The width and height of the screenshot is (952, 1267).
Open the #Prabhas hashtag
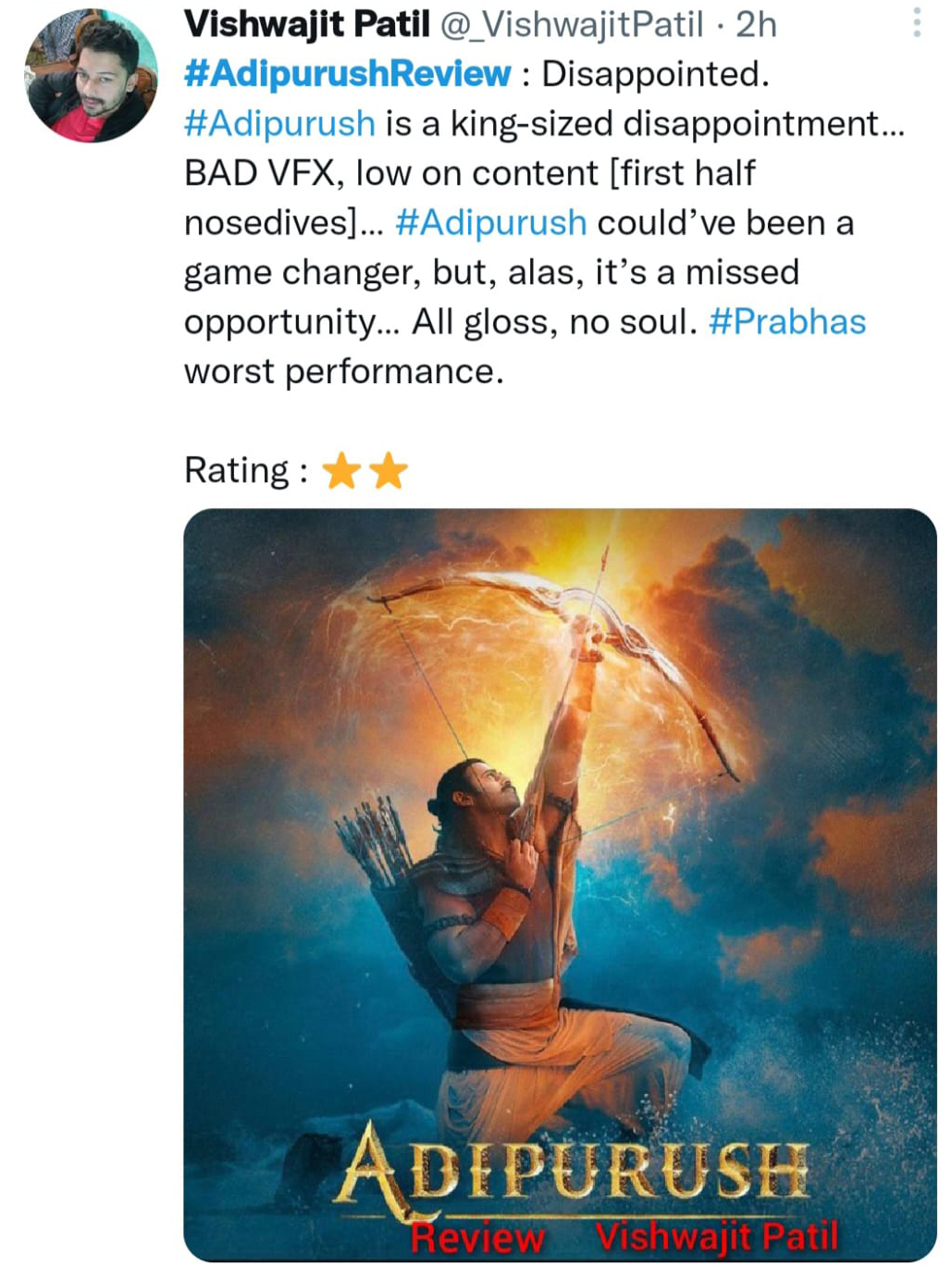coord(789,321)
